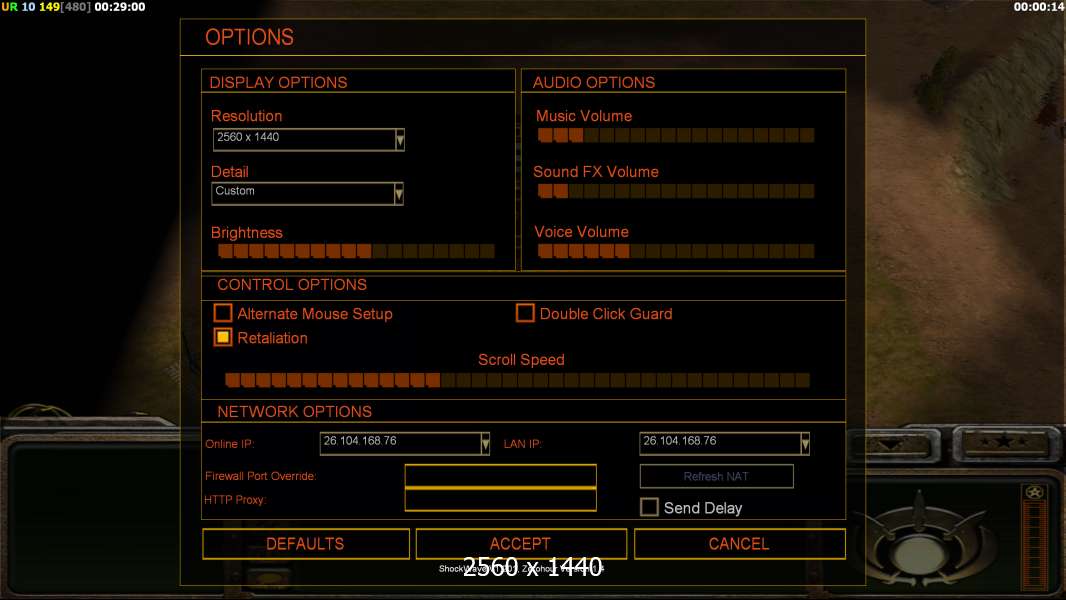This screenshot has height=600, width=1066.
Task: Uncheck the Retaliation checkbox
Action: [222, 337]
